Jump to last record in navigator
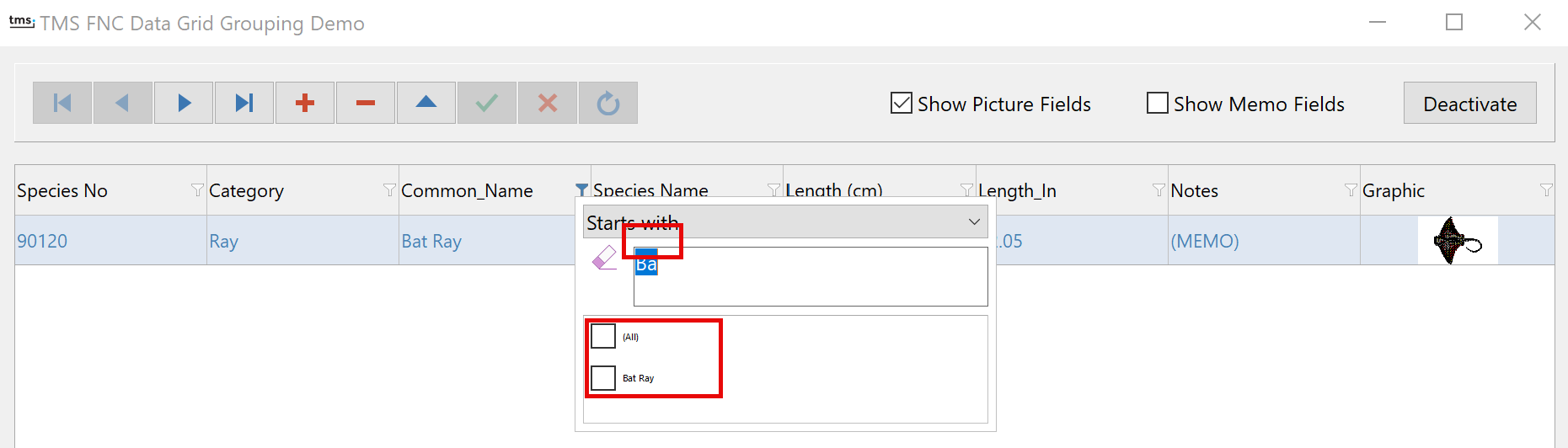 click(244, 103)
